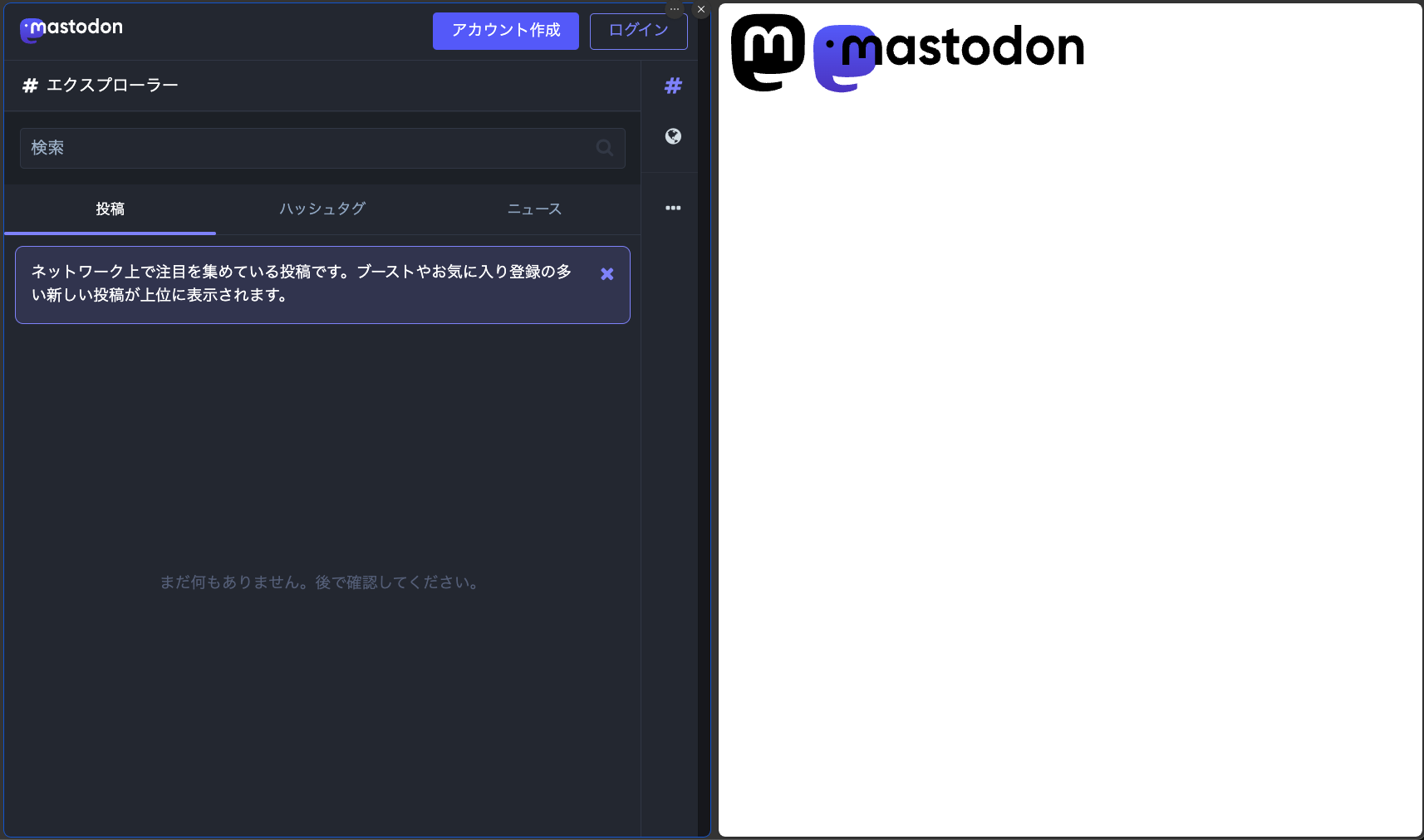Dismiss the trending posts info banner
Viewport: 1424px width, 840px height.
click(x=607, y=274)
